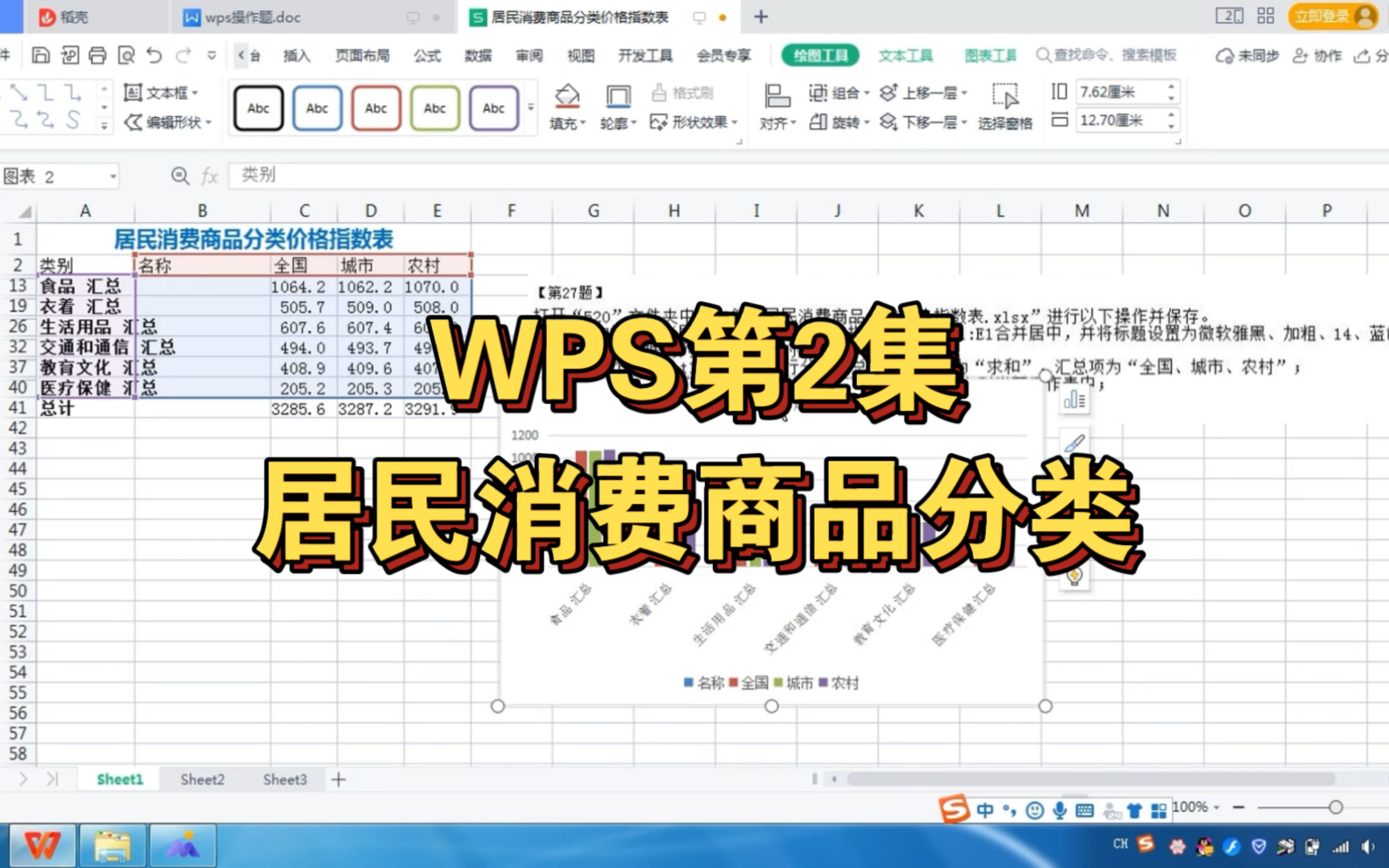Click the 查找命令 search box
Image resolution: width=1389 pixels, height=868 pixels.
[1106, 55]
